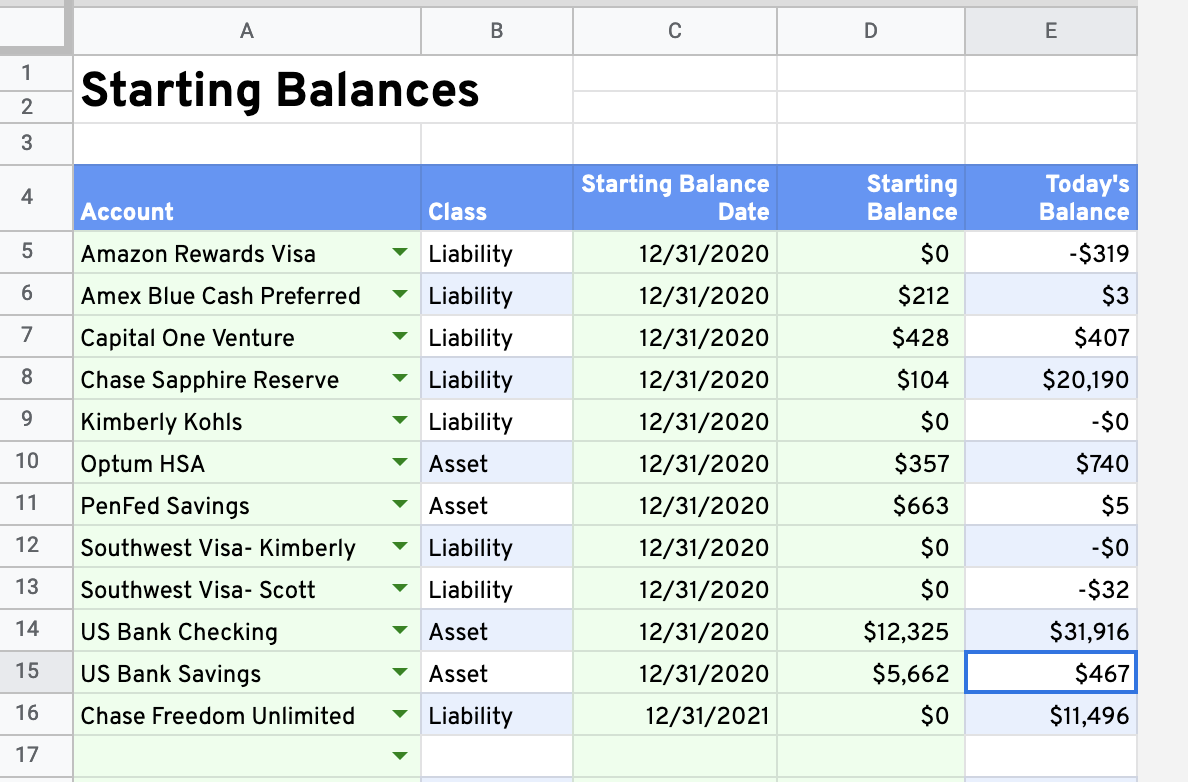The width and height of the screenshot is (1188, 782).
Task: Open US Bank Savings account dropdown
Action: point(400,672)
